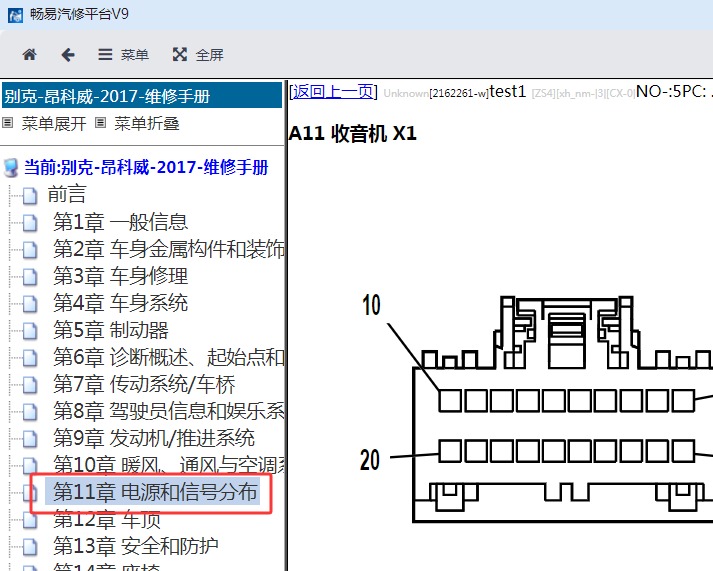The height and width of the screenshot is (571, 713).
Task: Enter fullscreen with 全屏 button
Action: click(x=198, y=55)
